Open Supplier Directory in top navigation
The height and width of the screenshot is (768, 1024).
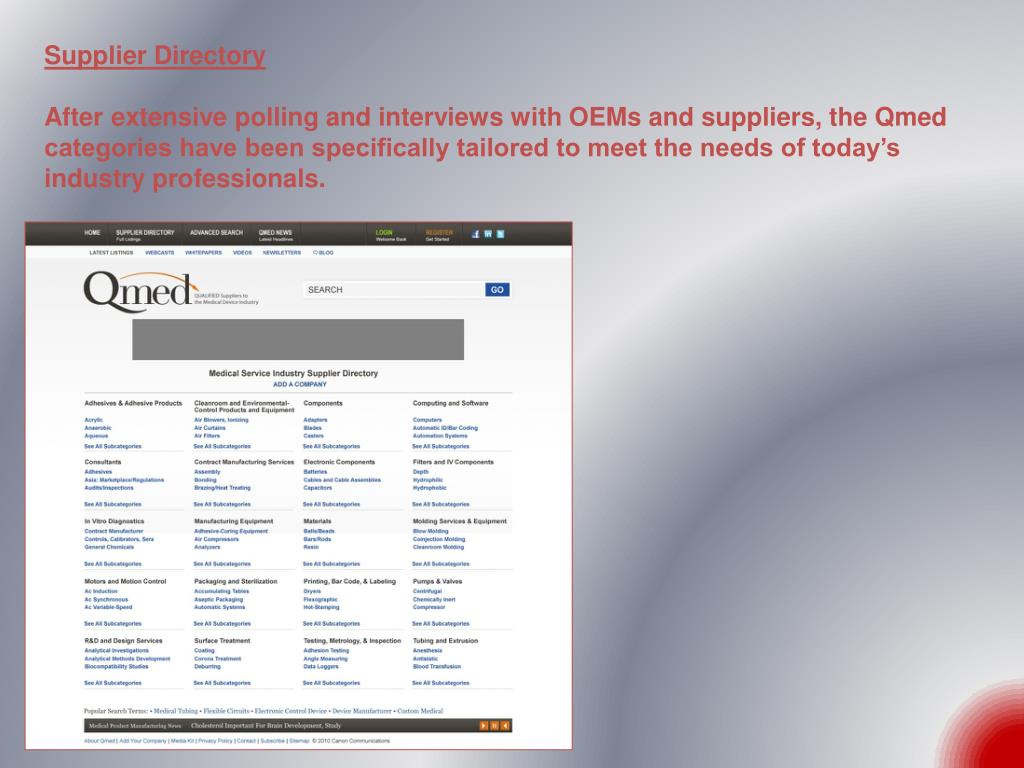145,232
